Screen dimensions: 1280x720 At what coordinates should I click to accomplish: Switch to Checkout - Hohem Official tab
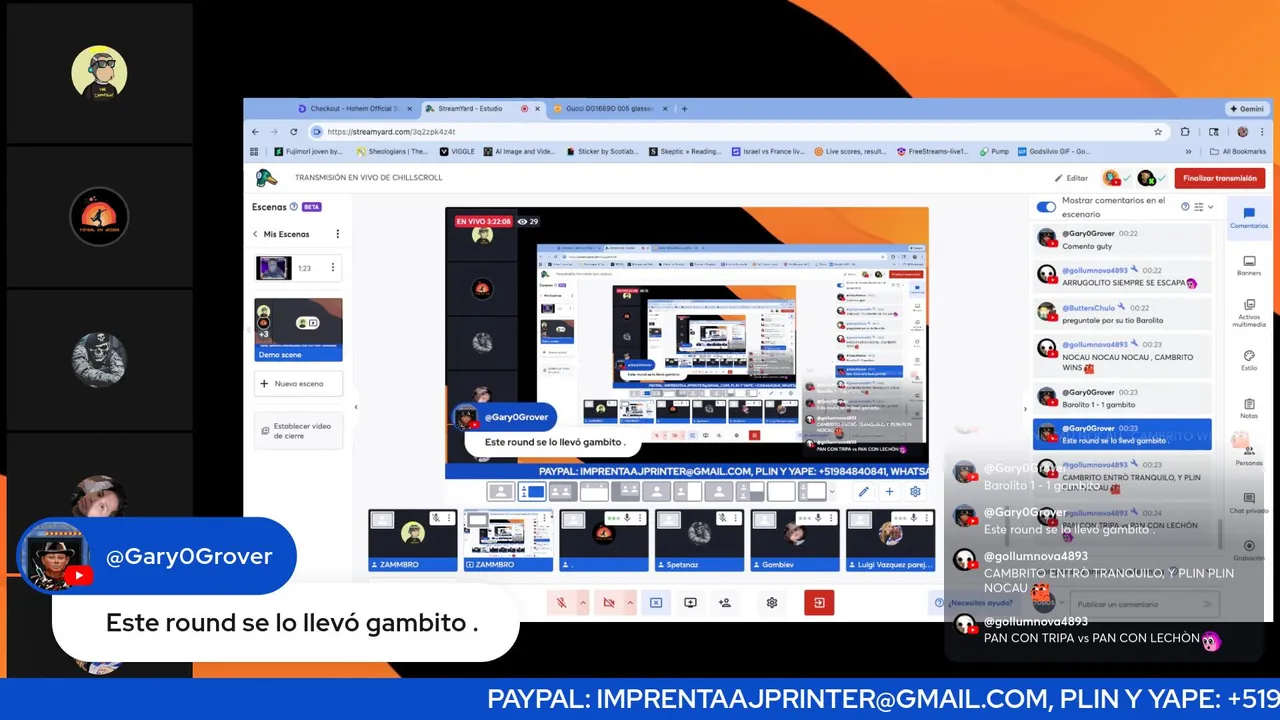click(x=354, y=108)
